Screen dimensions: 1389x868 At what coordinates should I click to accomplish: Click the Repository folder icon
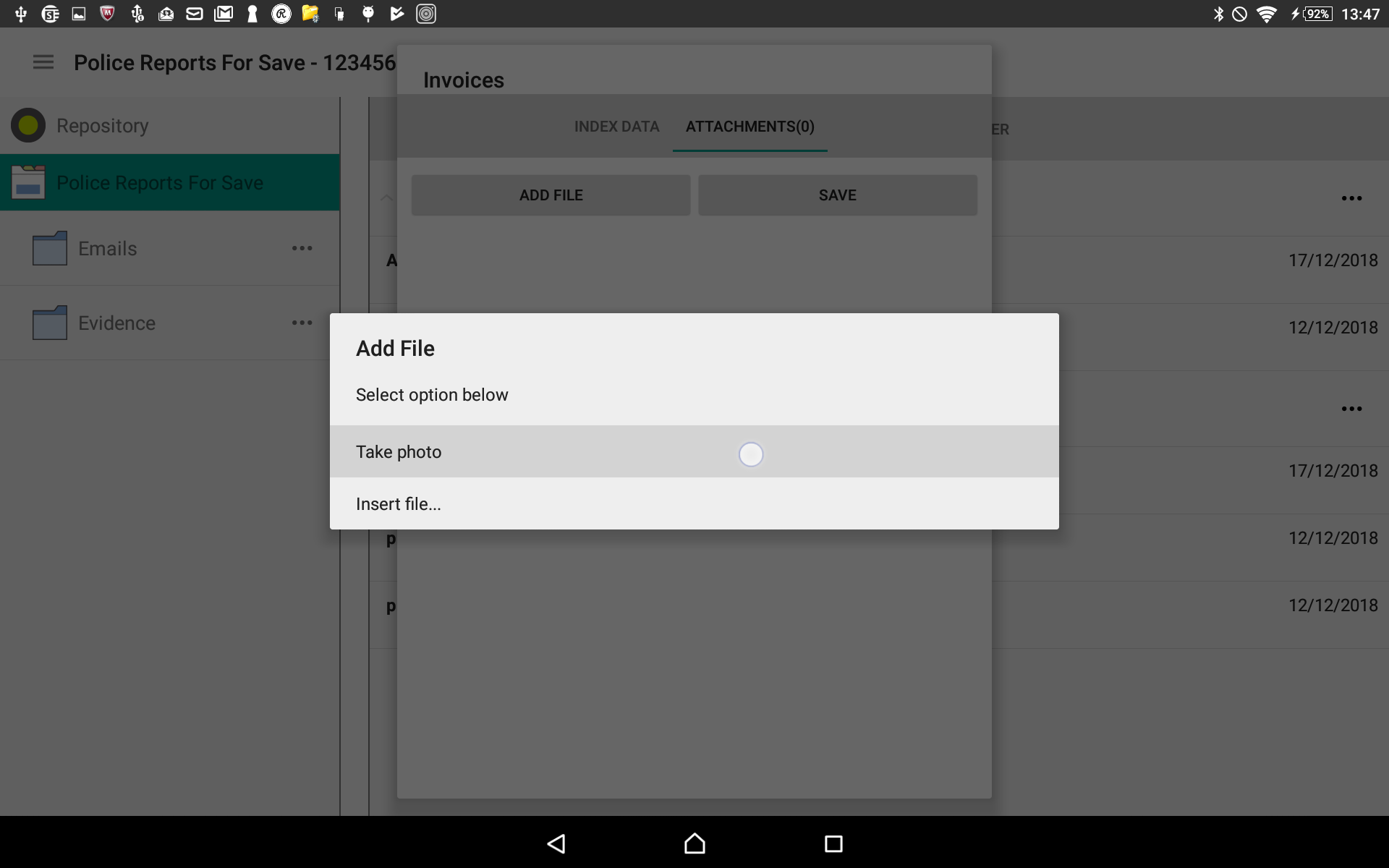point(27,124)
